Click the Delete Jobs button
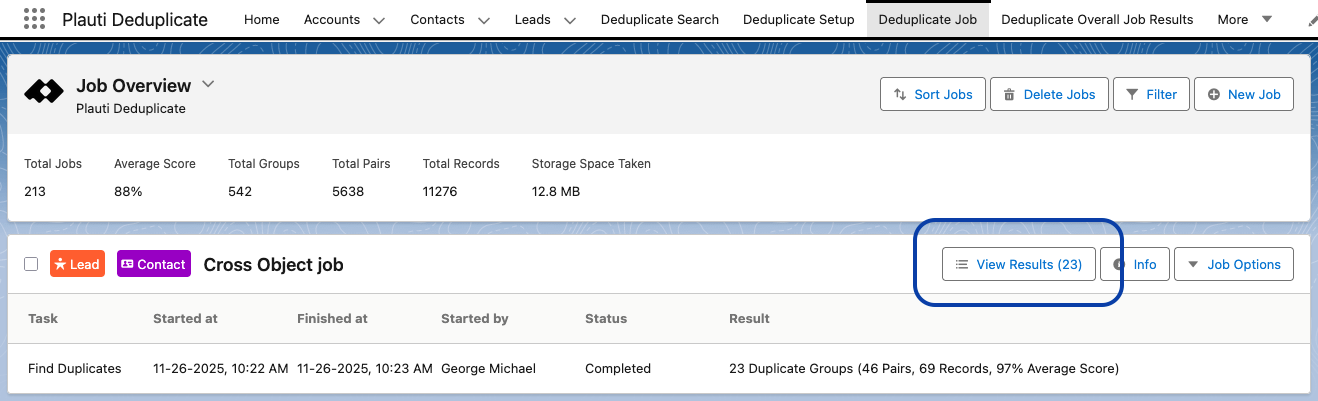This screenshot has height=401, width=1318. (1049, 94)
